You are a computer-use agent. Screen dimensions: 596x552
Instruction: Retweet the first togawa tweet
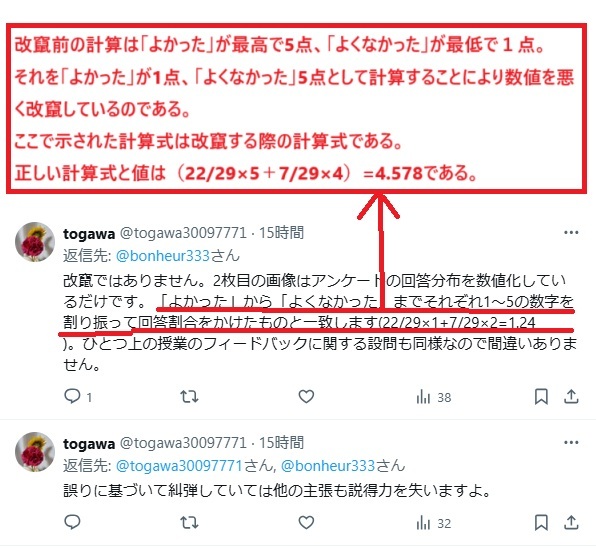click(189, 397)
